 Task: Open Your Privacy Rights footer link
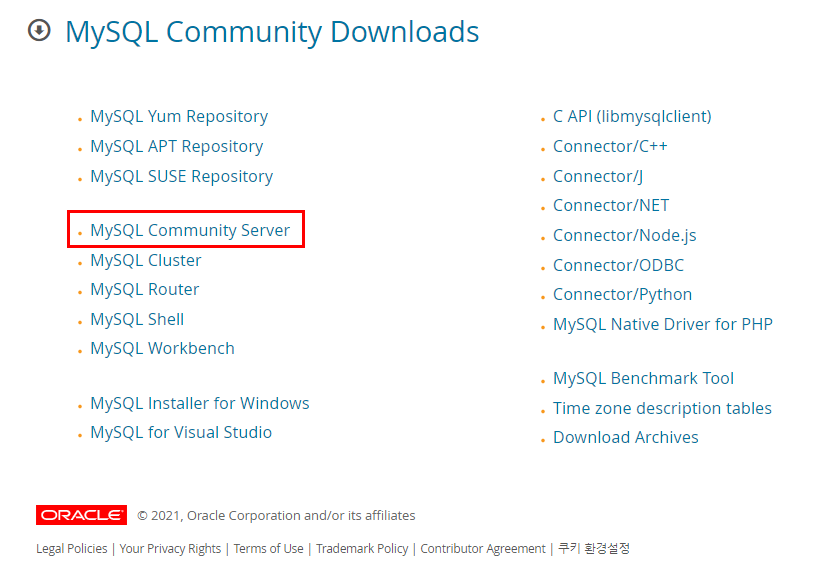click(x=170, y=549)
